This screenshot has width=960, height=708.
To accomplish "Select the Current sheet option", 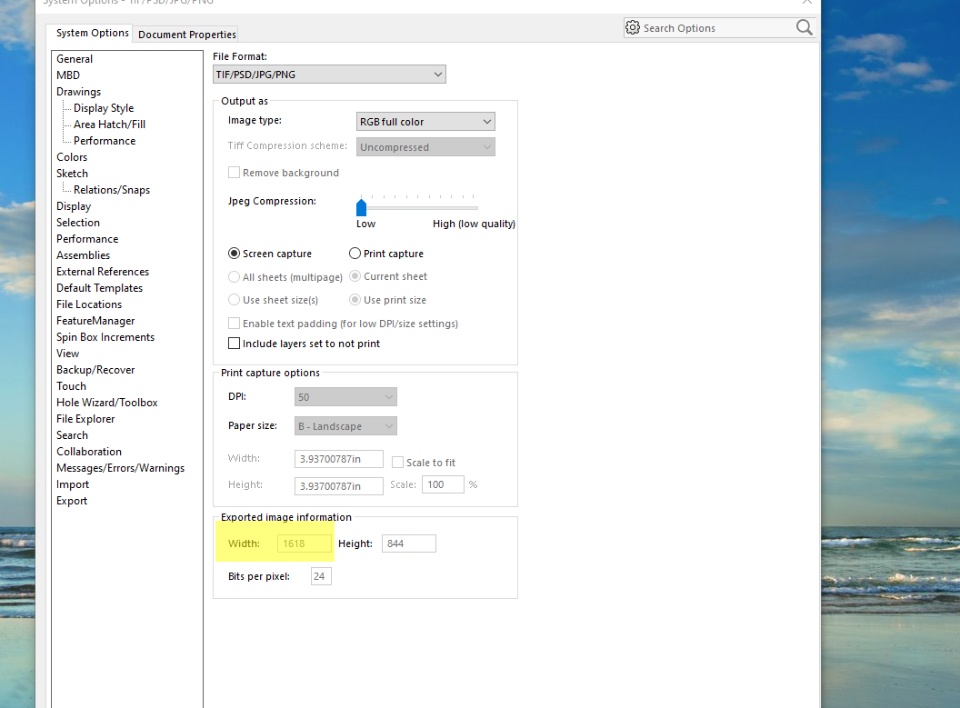I will click(354, 276).
